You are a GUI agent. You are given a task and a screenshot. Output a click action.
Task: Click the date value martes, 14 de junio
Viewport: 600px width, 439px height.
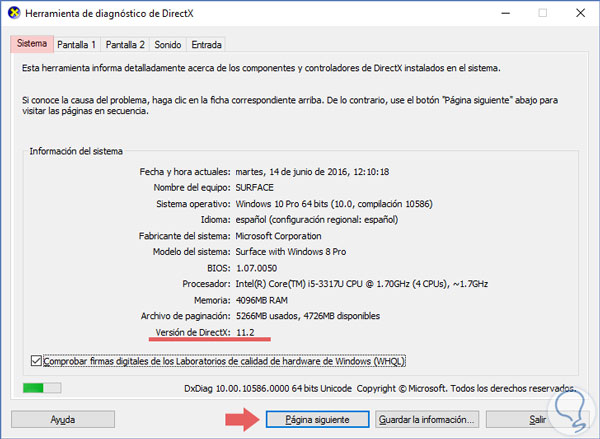click(312, 172)
